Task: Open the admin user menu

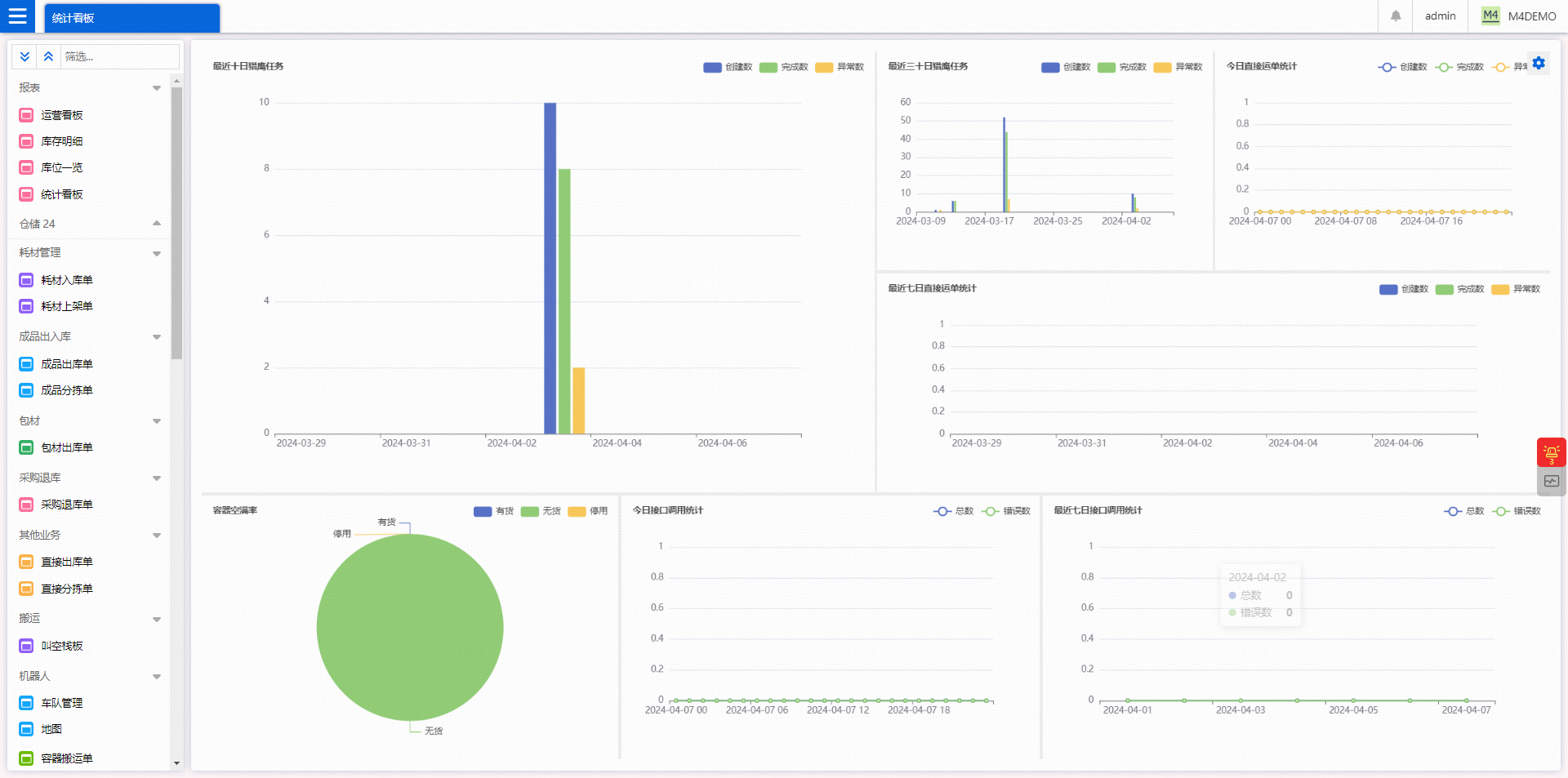Action: tap(1441, 16)
